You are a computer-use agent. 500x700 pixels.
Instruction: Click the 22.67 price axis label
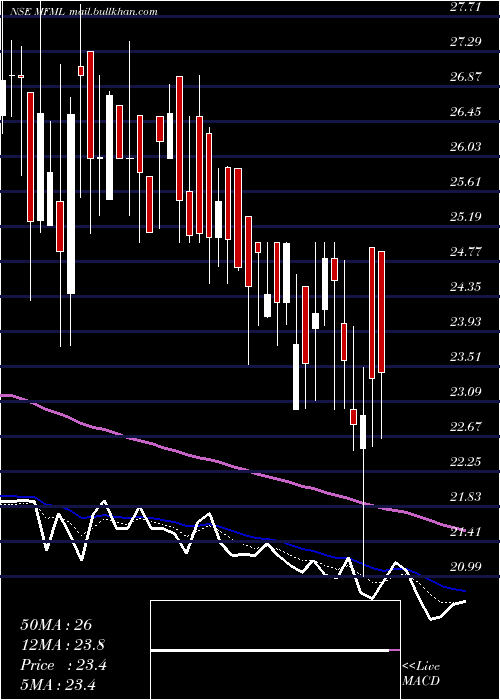(466, 426)
